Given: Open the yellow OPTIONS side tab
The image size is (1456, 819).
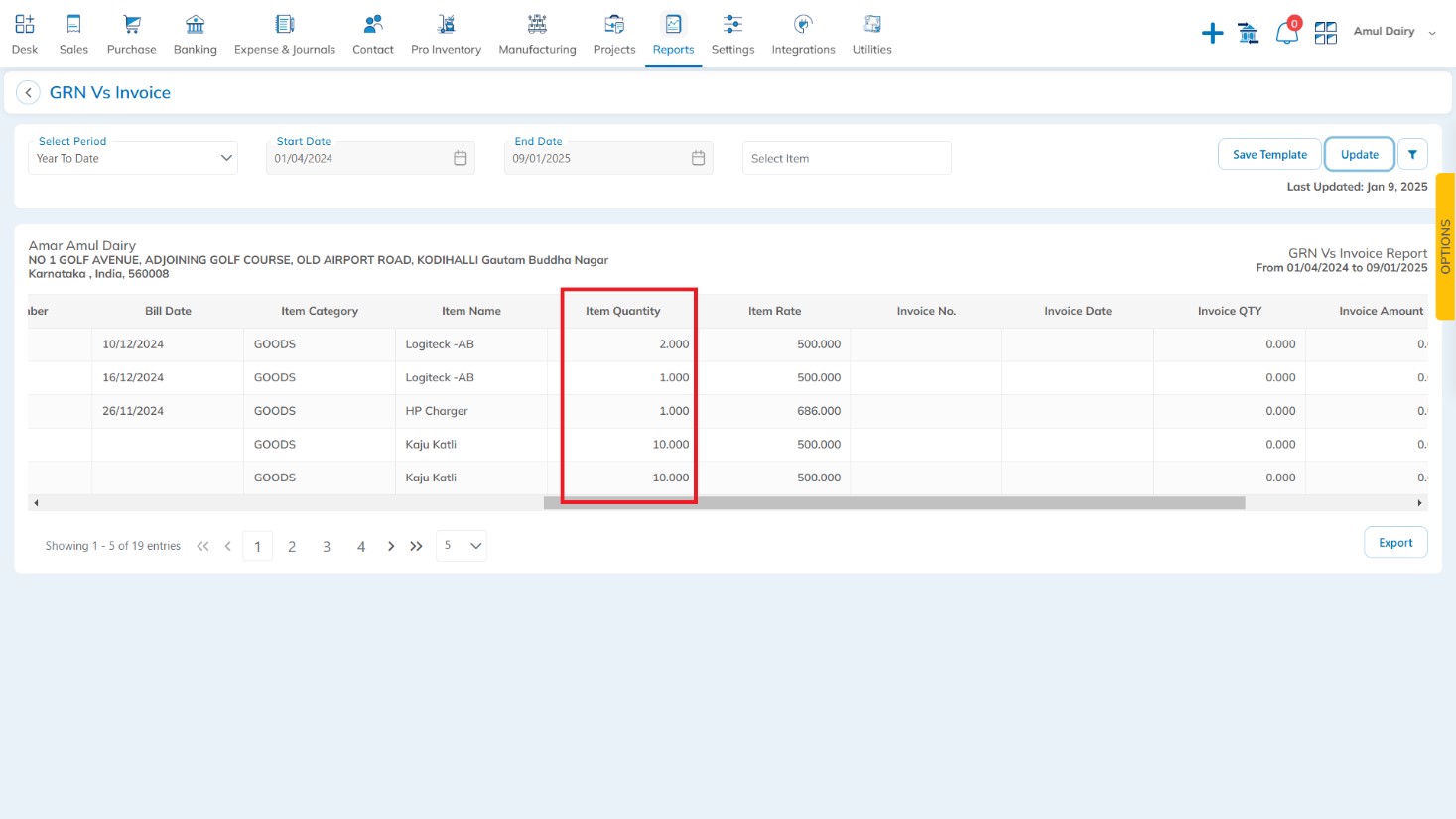Looking at the screenshot, I should tap(1445, 246).
